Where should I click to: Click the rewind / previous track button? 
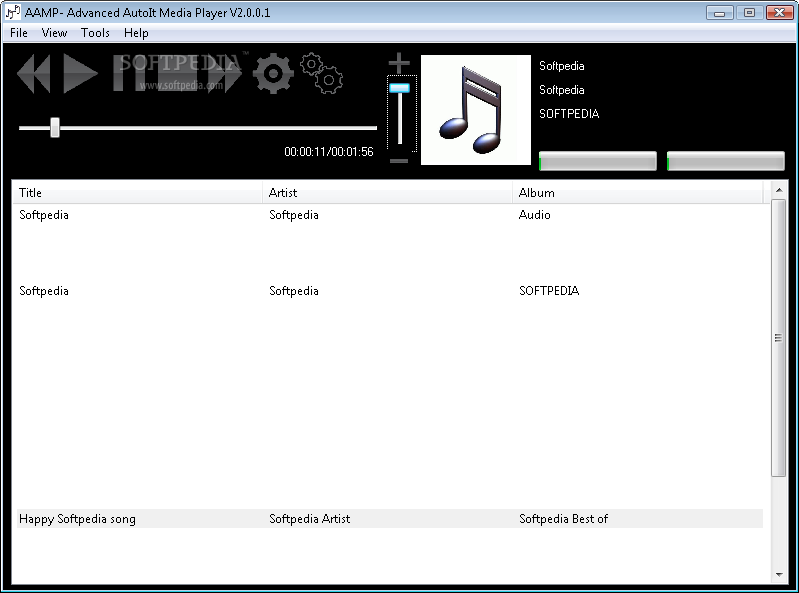coord(34,74)
